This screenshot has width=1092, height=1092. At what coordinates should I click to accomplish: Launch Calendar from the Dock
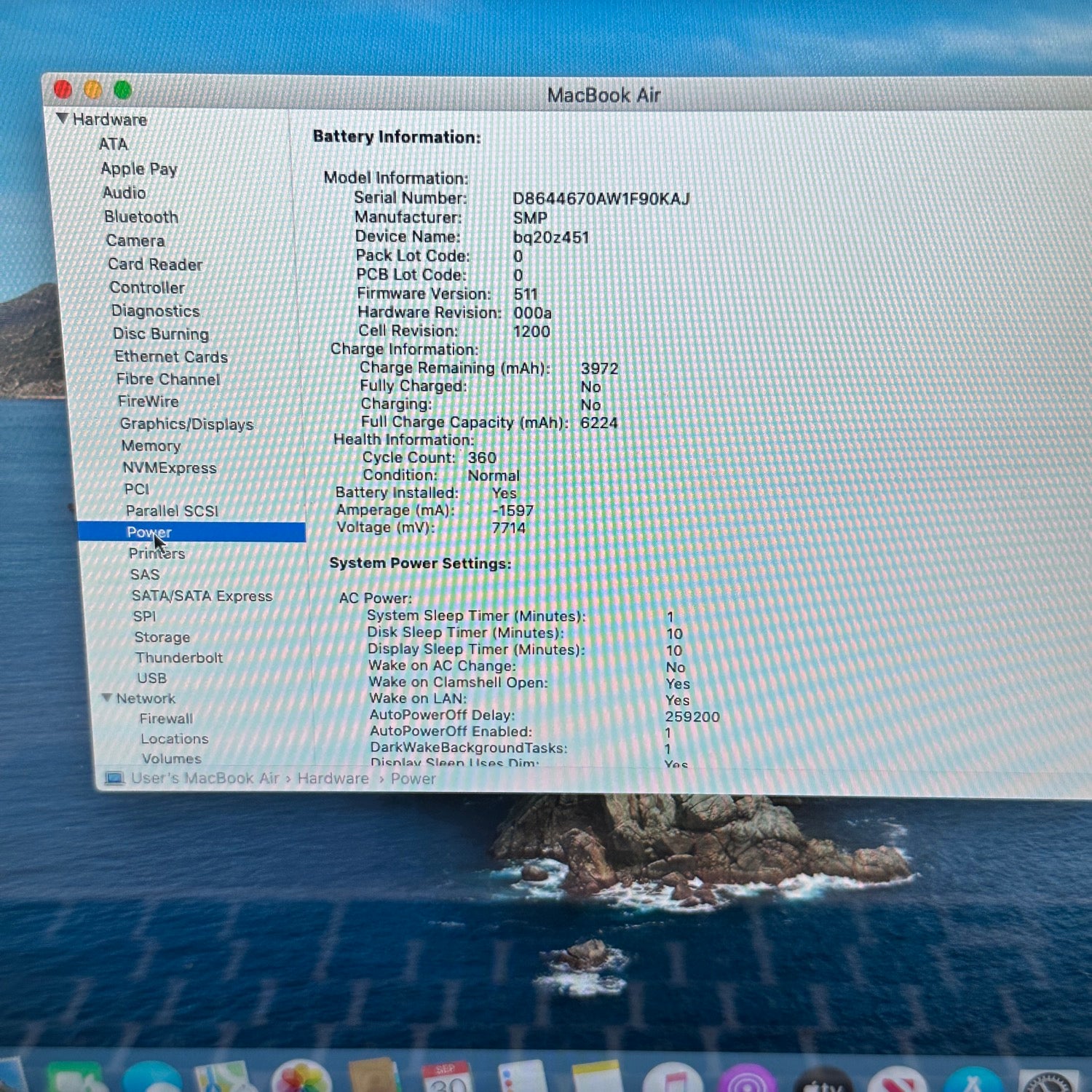pyautogui.click(x=447, y=1079)
